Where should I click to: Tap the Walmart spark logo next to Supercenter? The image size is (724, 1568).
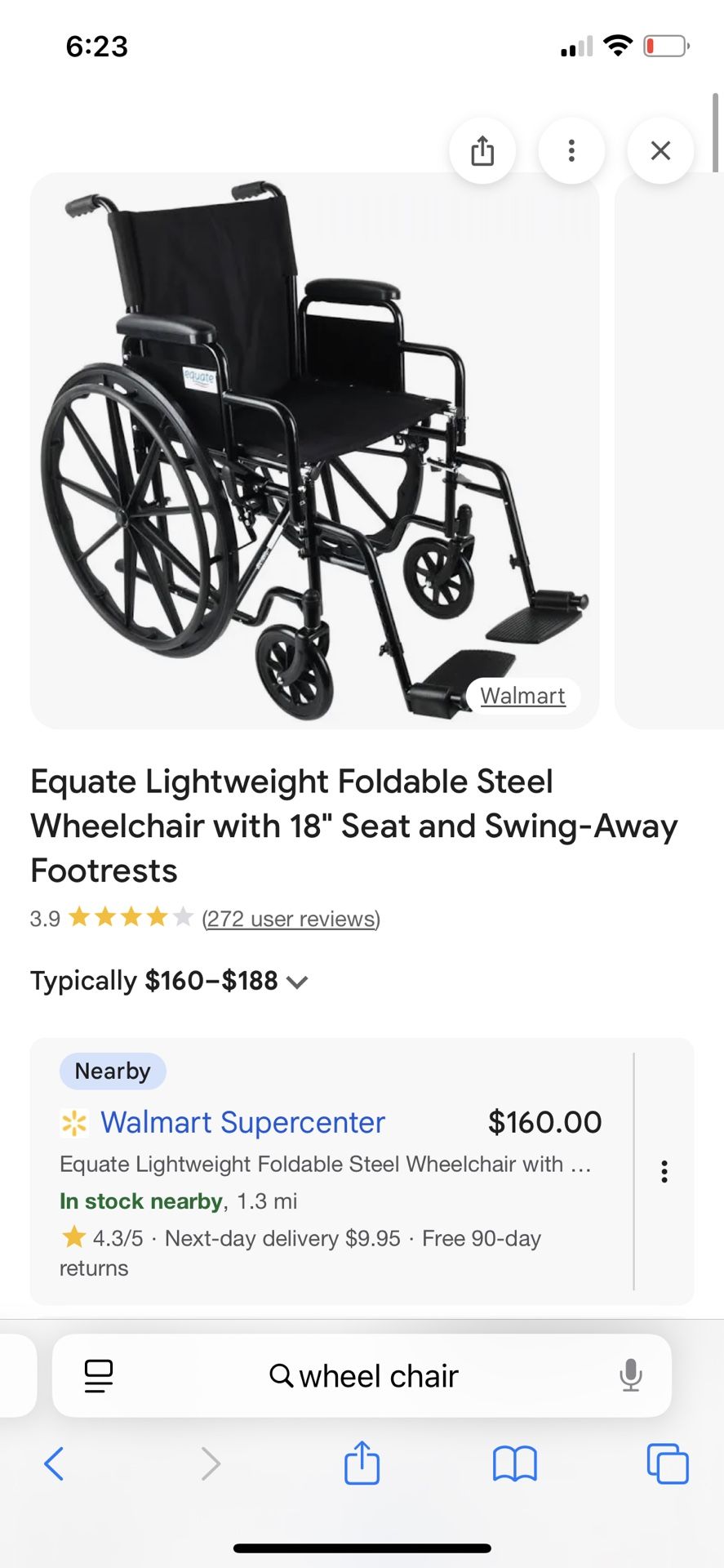[73, 1122]
